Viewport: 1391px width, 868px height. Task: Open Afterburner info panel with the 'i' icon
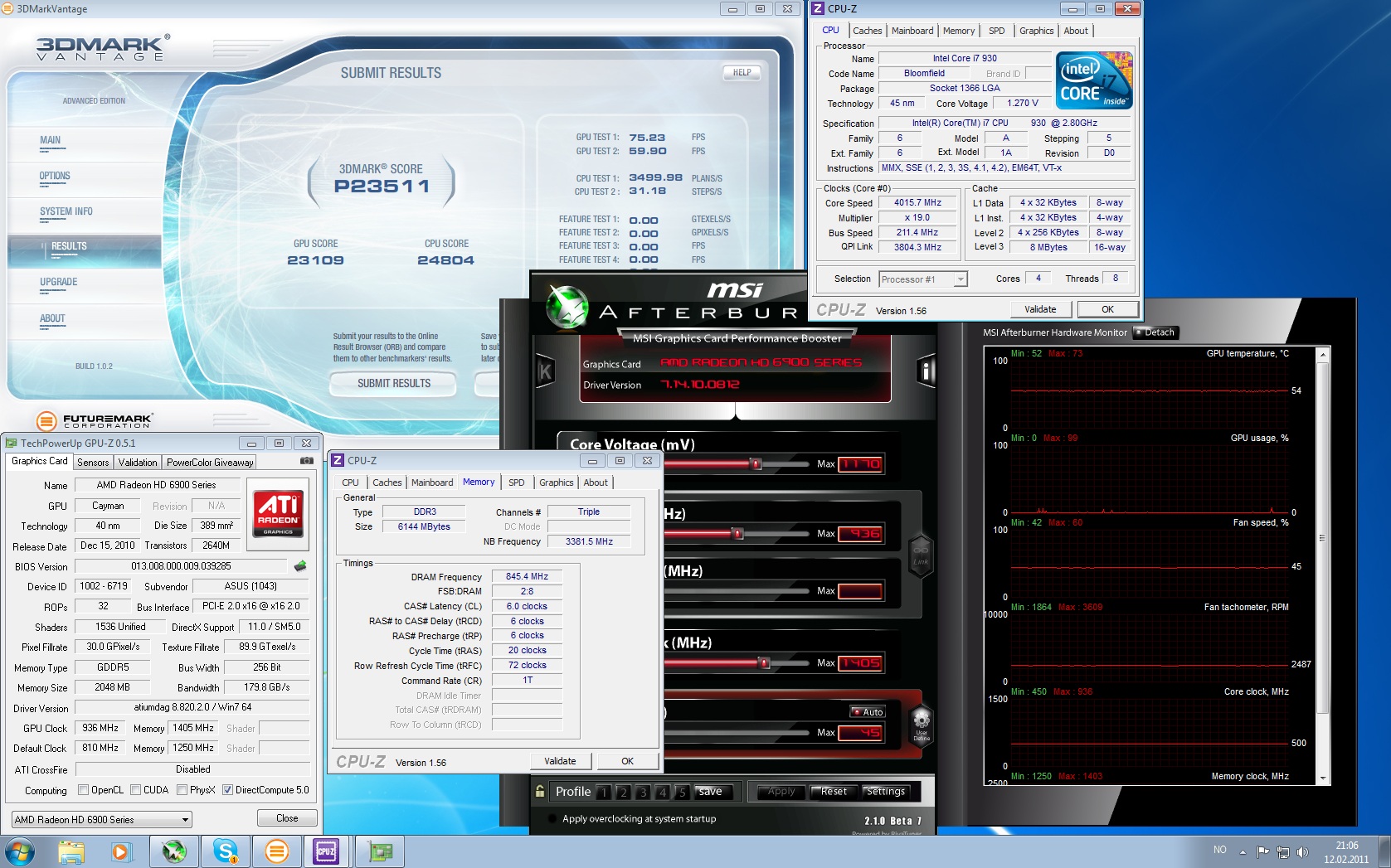point(927,371)
